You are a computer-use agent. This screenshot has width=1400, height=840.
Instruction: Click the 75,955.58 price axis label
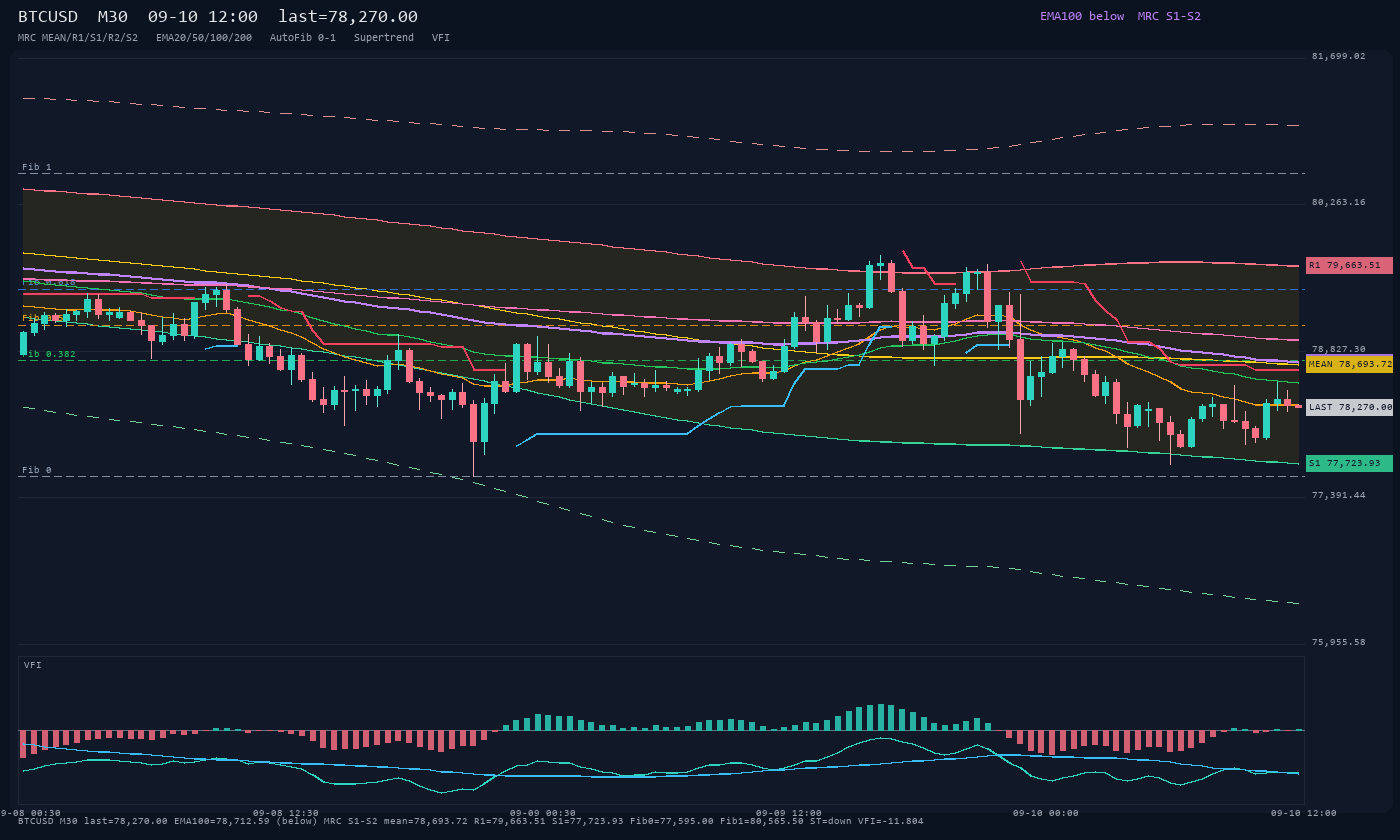(x=1338, y=642)
